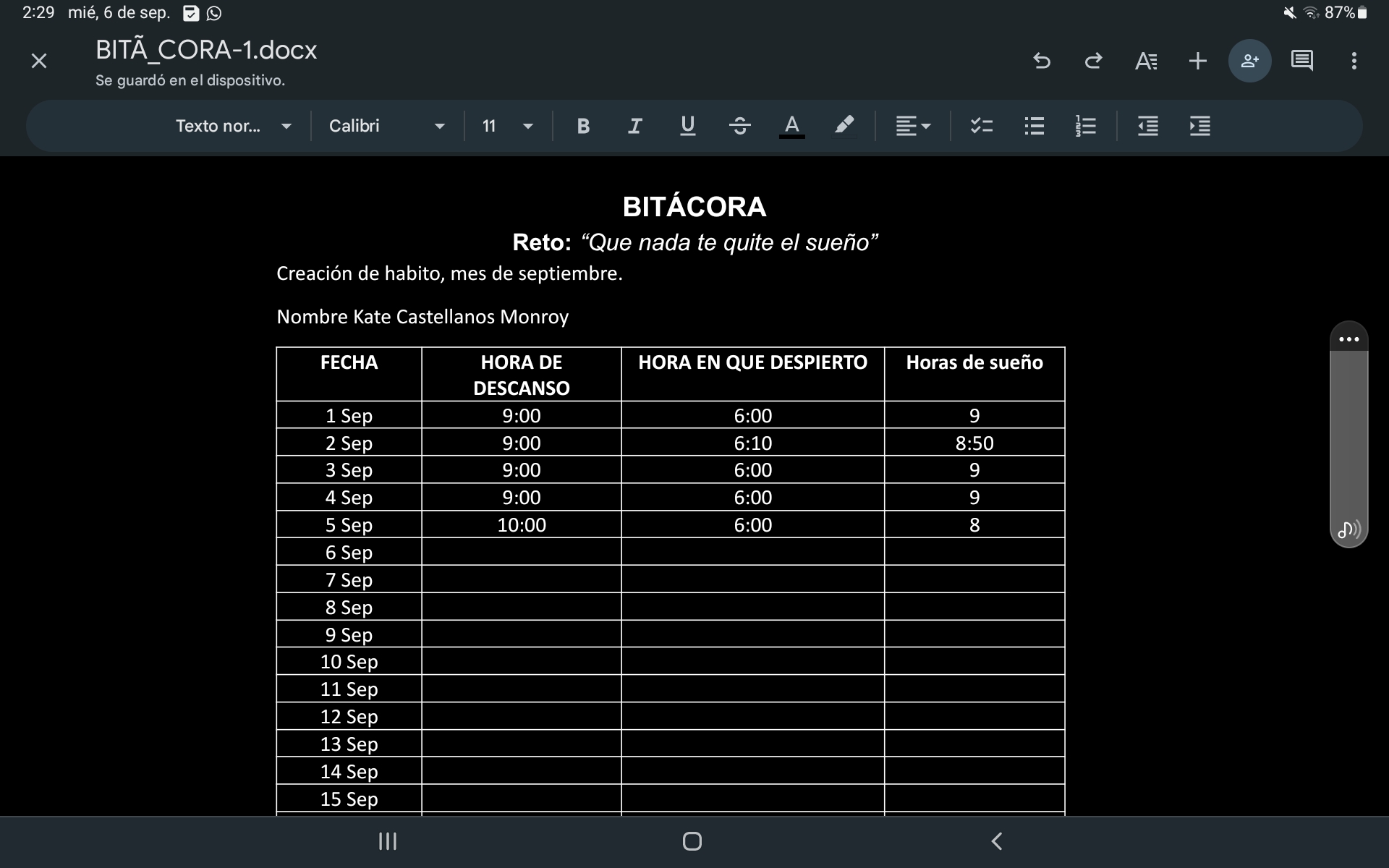Open the three-dot overflow menu
1389x868 pixels.
click(1354, 61)
